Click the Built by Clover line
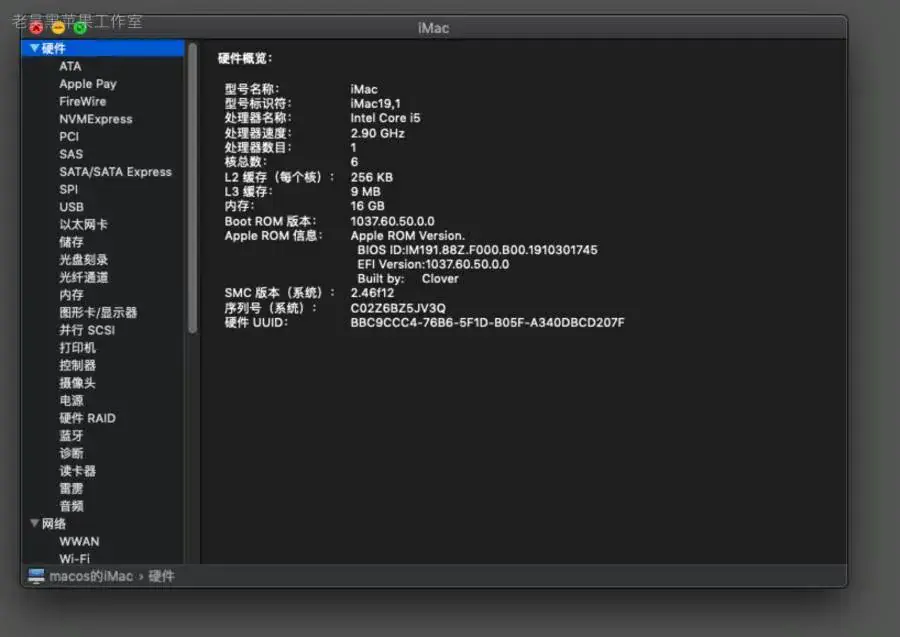Image resolution: width=900 pixels, height=637 pixels. [408, 279]
